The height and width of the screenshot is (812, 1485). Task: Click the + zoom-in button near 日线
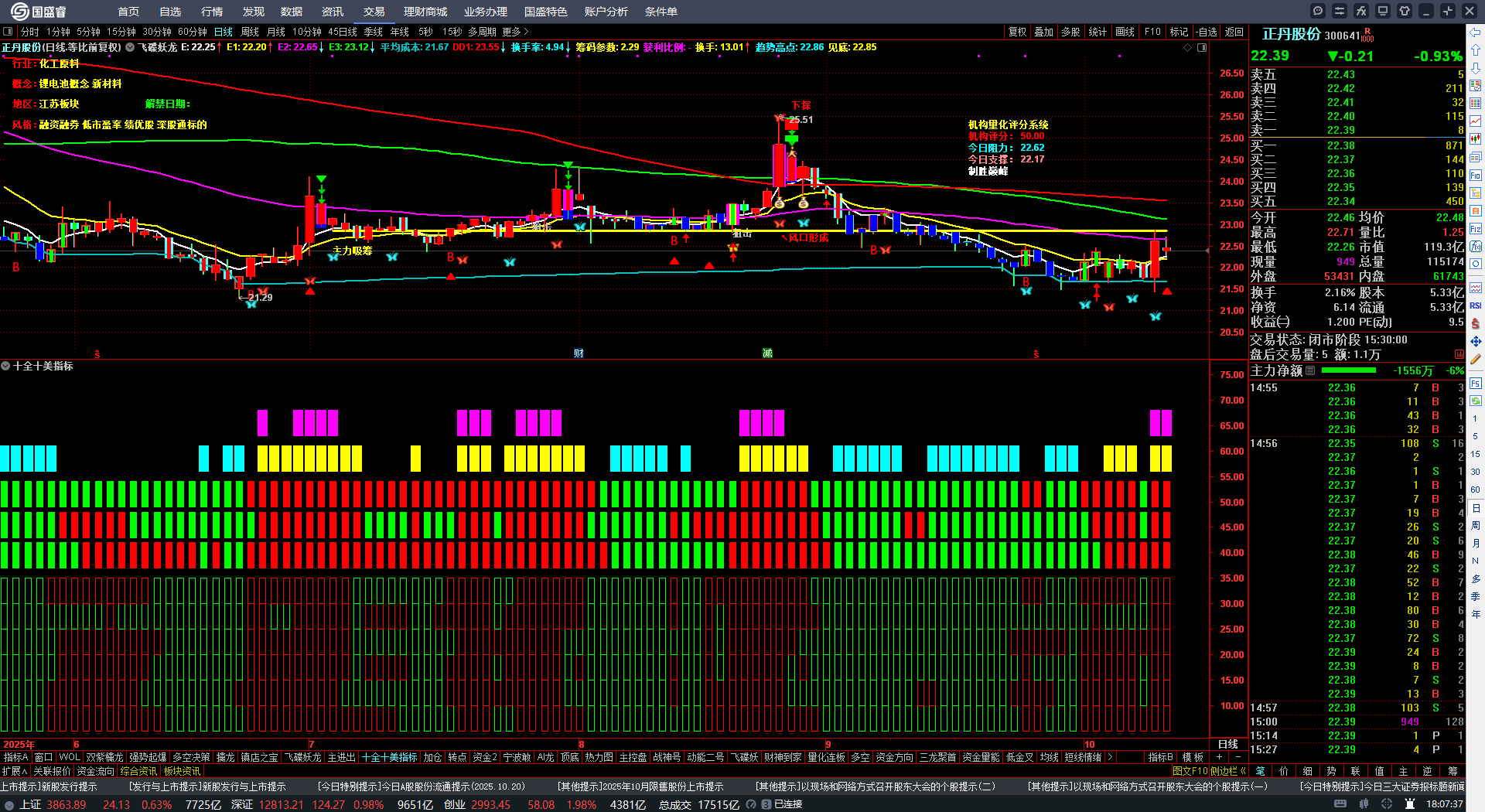(x=1220, y=757)
